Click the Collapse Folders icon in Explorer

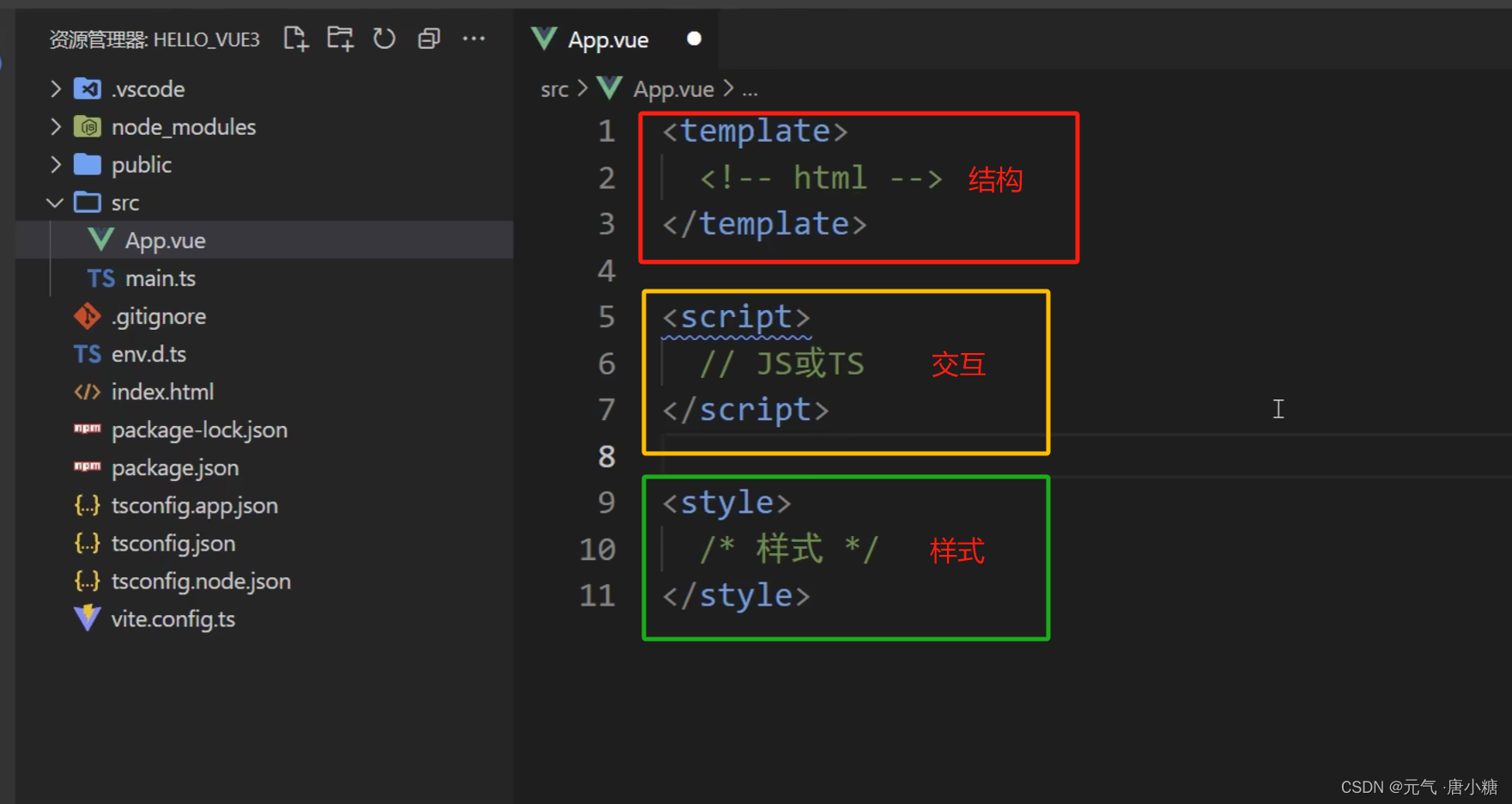(x=428, y=39)
